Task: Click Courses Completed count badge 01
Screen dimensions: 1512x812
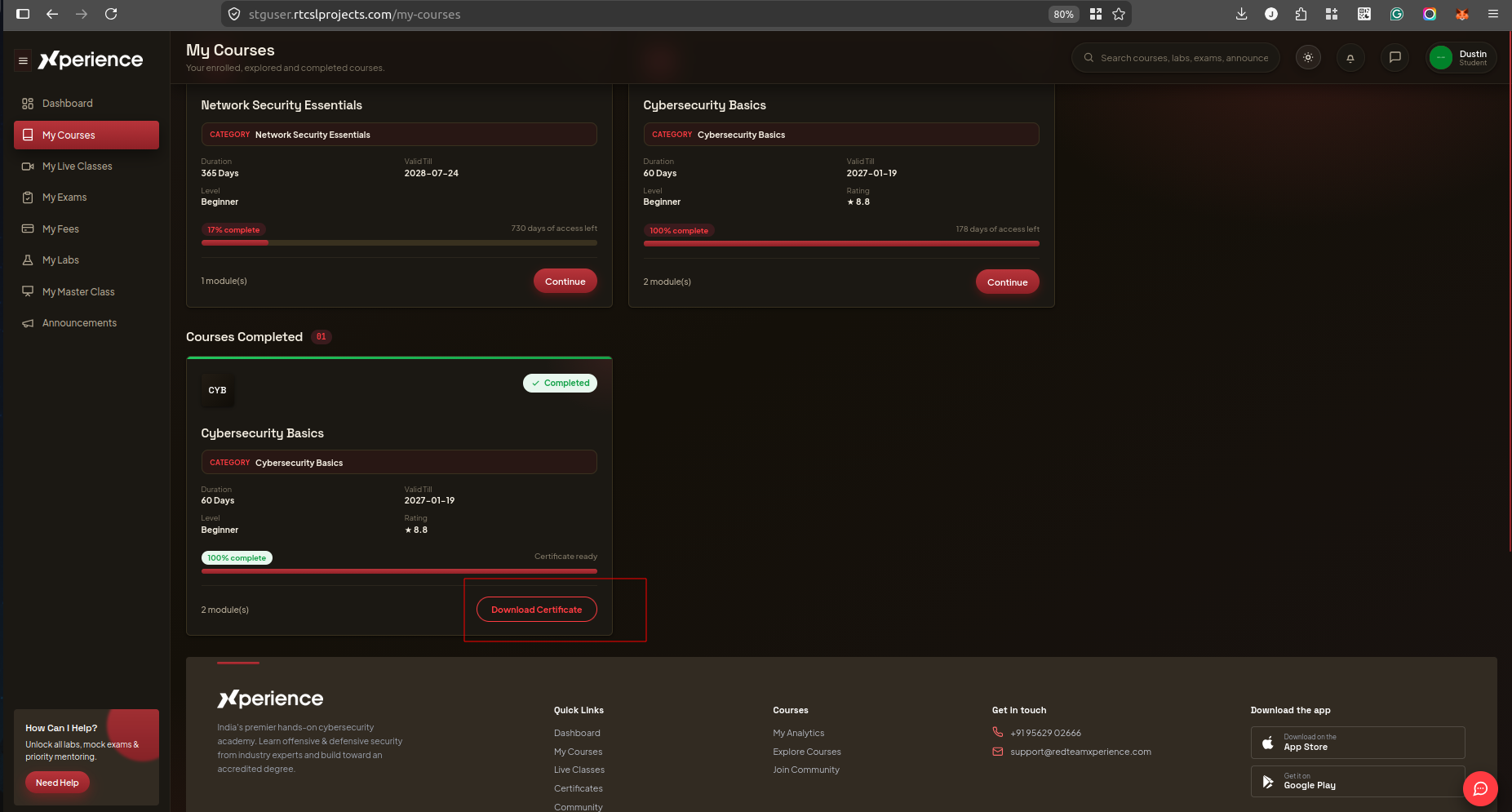Action: coord(321,336)
